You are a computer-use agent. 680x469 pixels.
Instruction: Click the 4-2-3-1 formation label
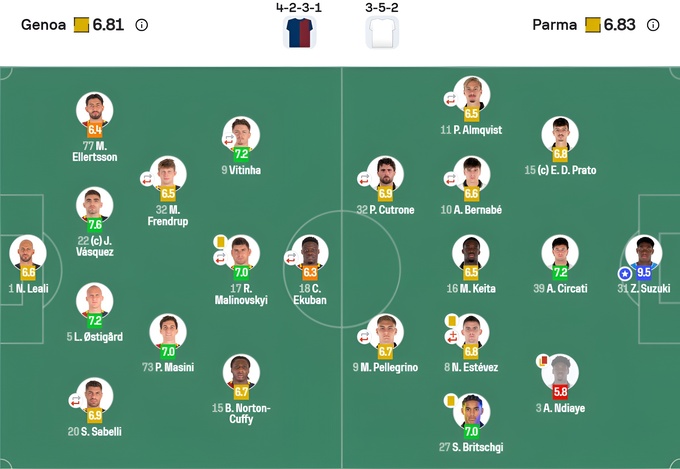click(299, 7)
